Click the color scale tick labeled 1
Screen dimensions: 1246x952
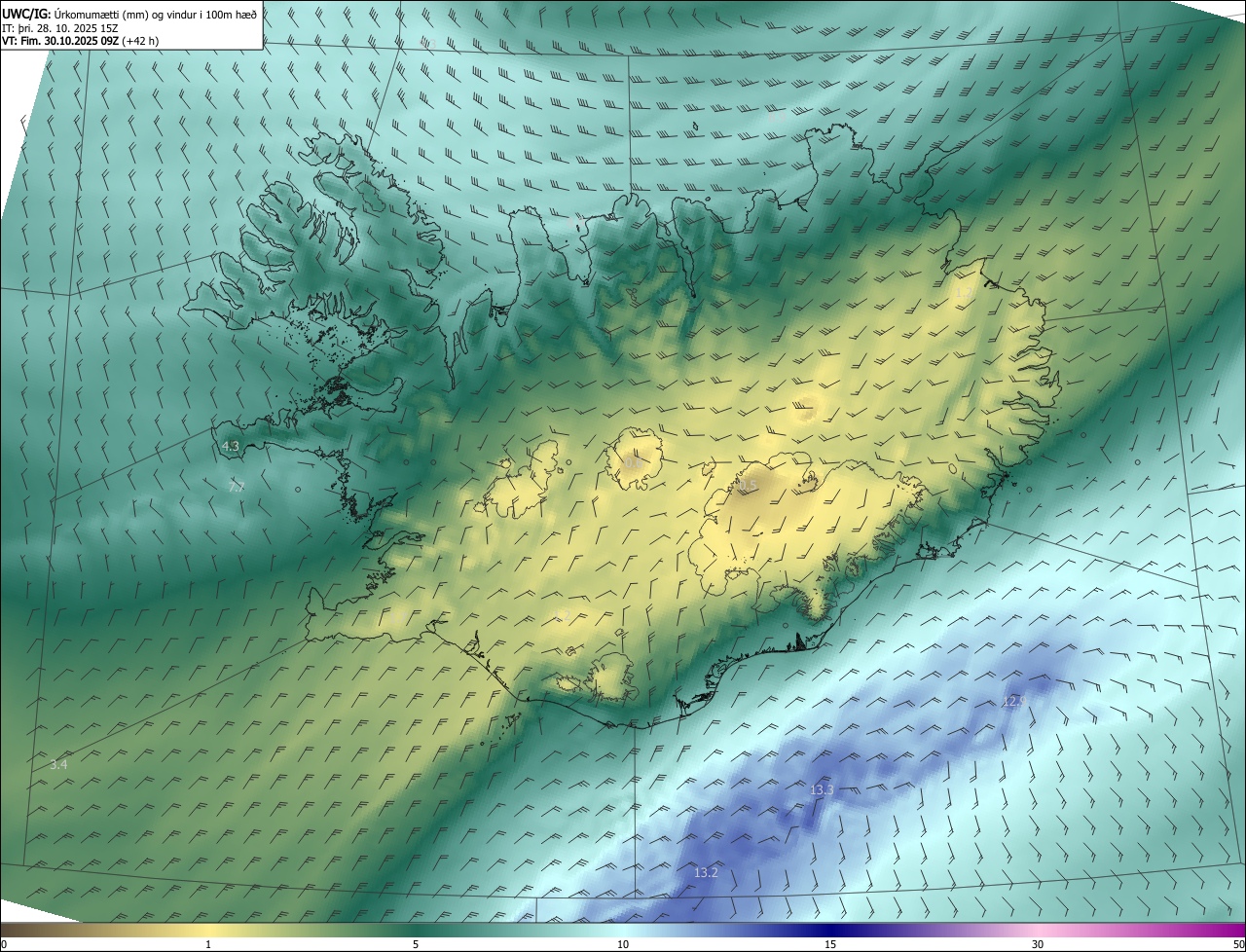tap(208, 944)
